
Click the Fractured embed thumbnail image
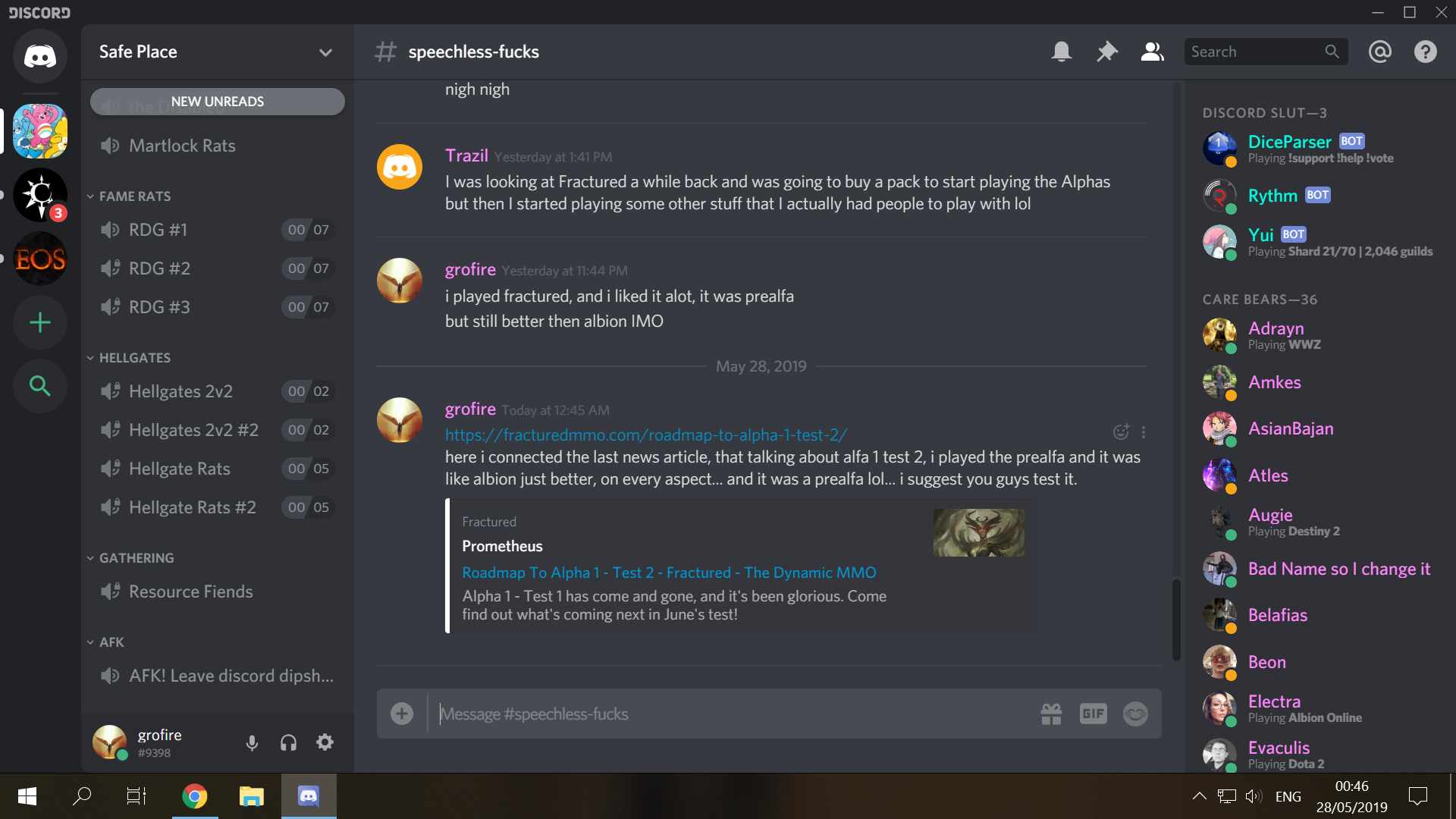point(978,533)
